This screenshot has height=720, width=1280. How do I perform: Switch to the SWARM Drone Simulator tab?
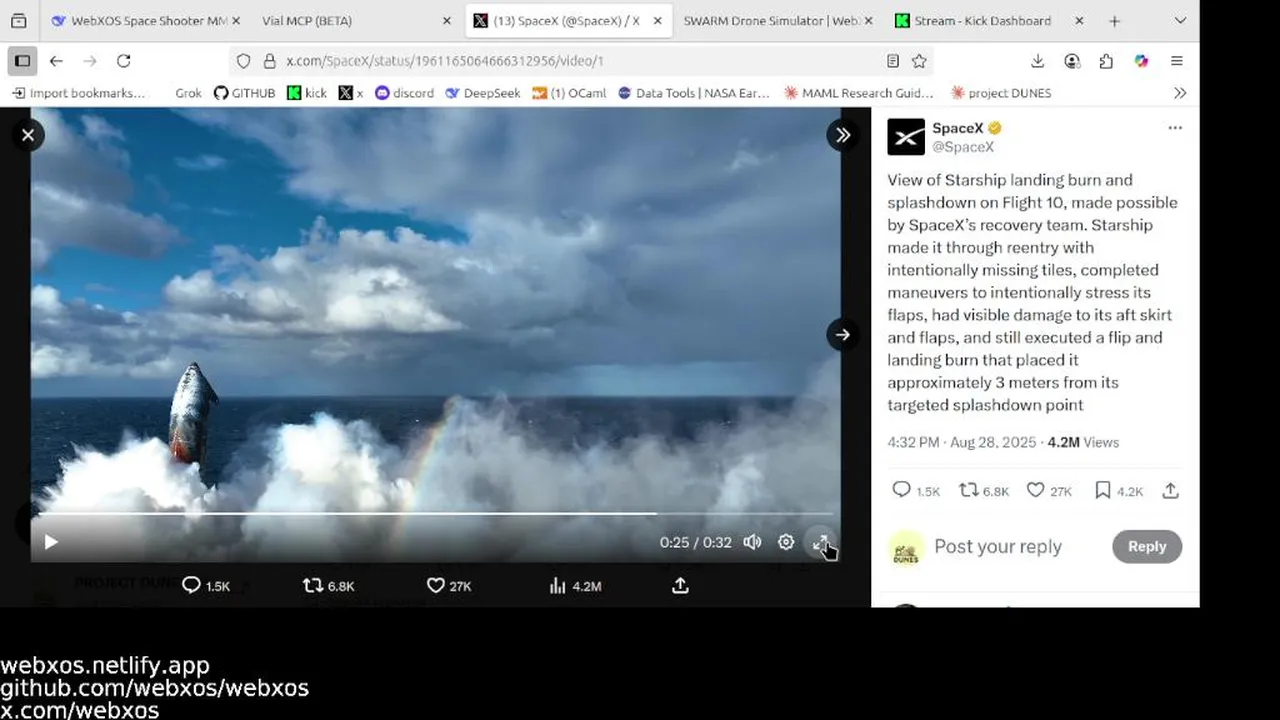[775, 20]
